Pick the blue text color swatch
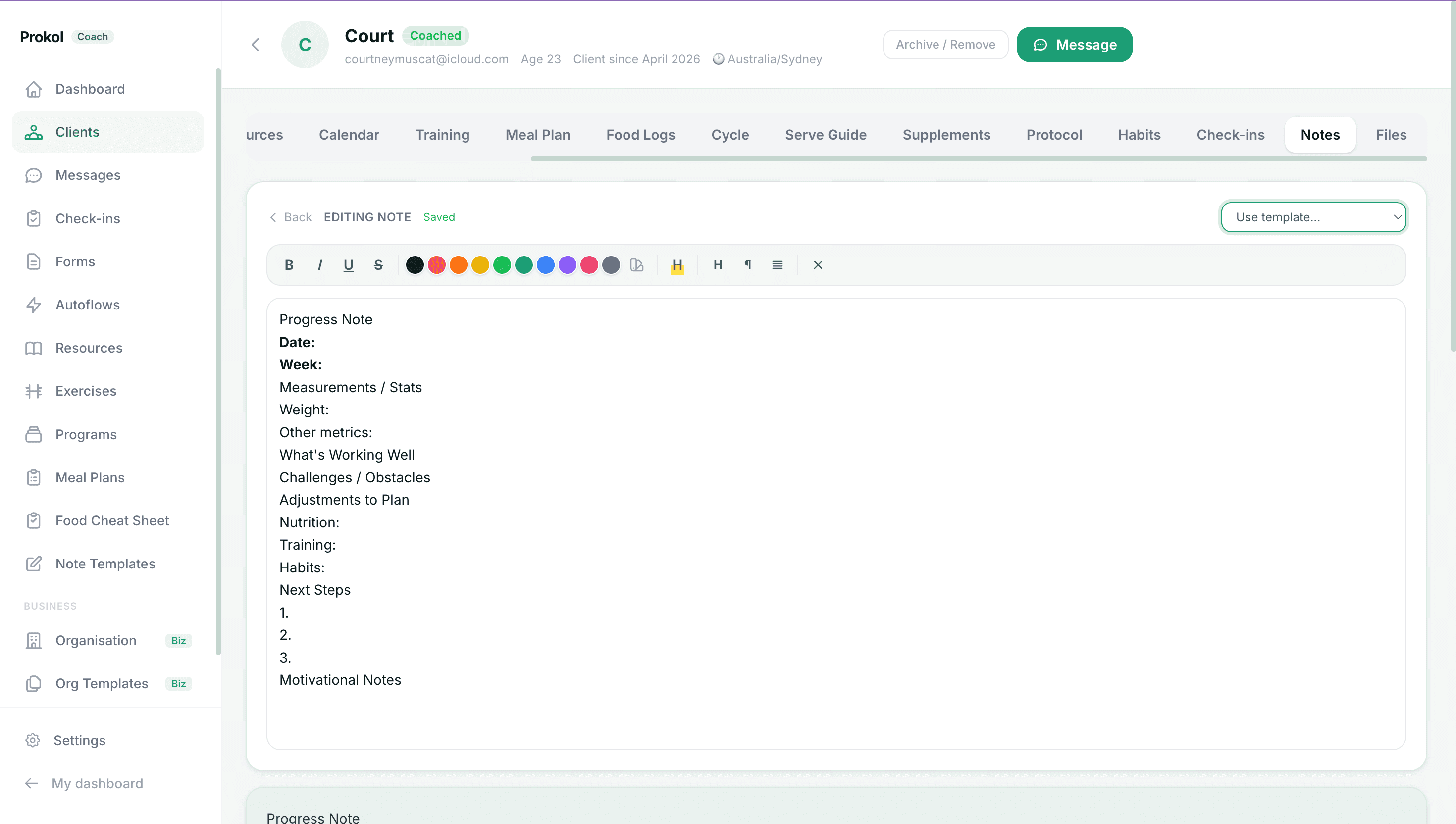The width and height of the screenshot is (1456, 824). coord(546,265)
